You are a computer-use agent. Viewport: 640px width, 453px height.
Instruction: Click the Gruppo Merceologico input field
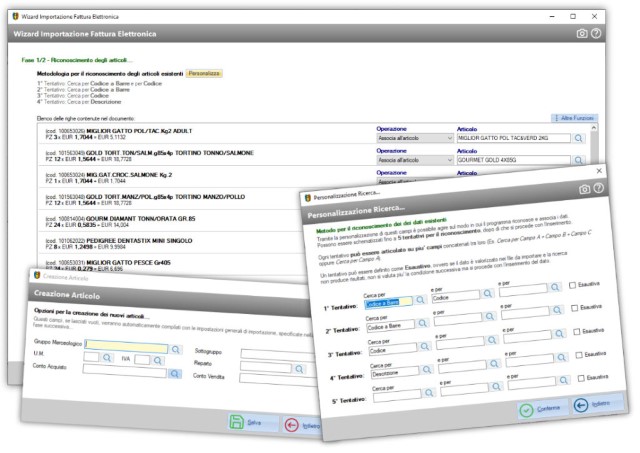(125, 343)
